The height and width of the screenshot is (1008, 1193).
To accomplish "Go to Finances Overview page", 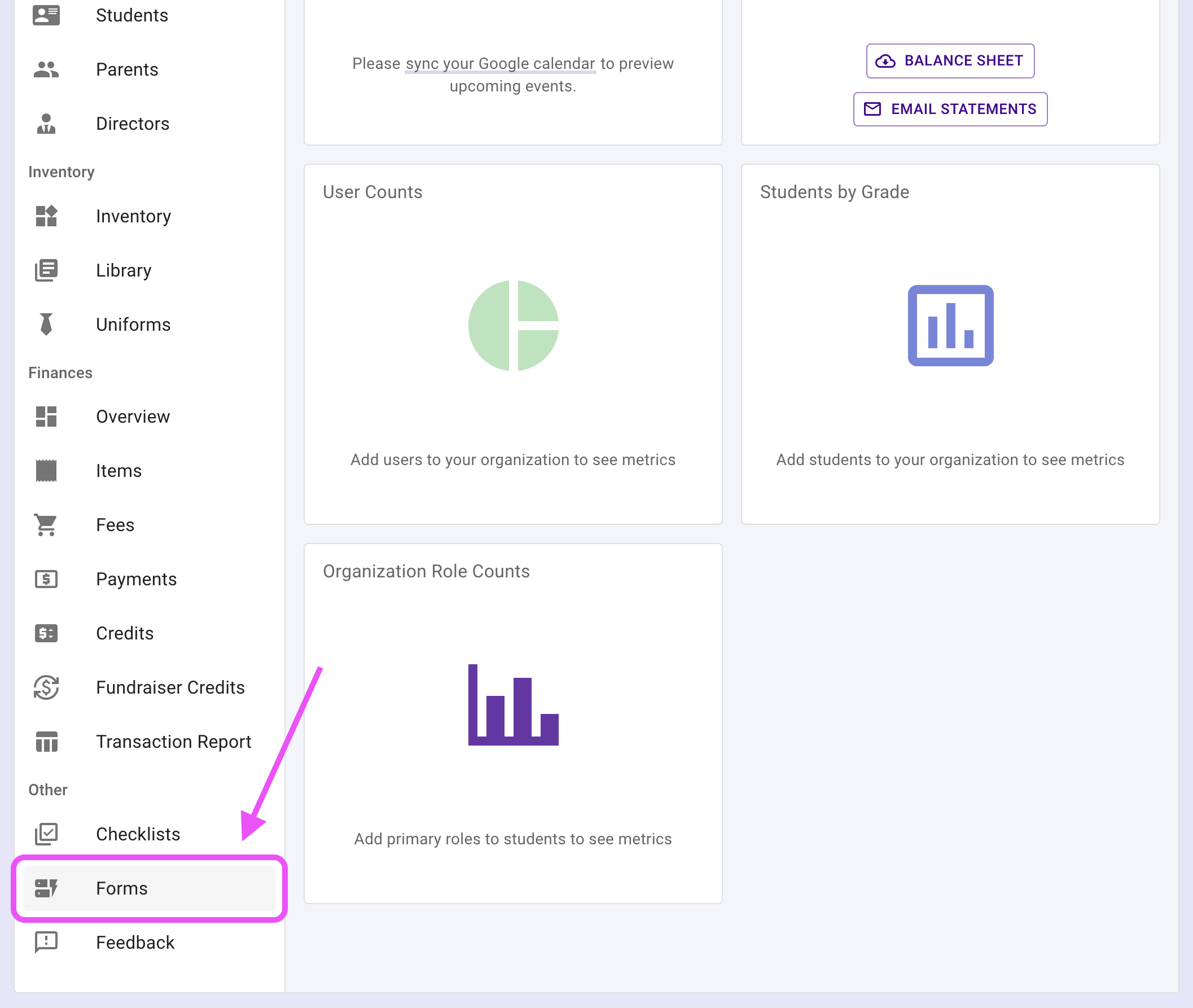I will tap(133, 417).
